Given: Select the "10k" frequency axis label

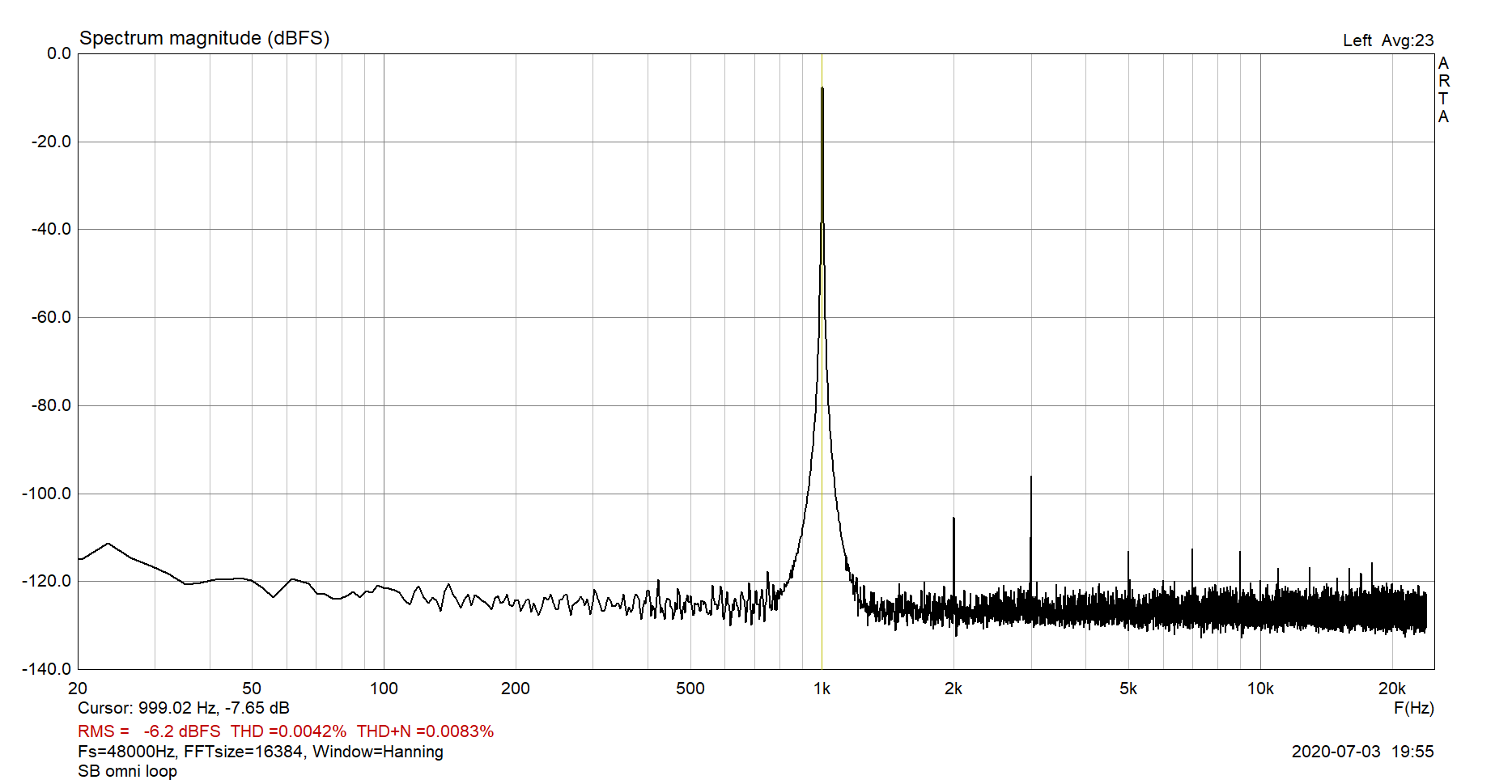Looking at the screenshot, I should (x=1260, y=689).
